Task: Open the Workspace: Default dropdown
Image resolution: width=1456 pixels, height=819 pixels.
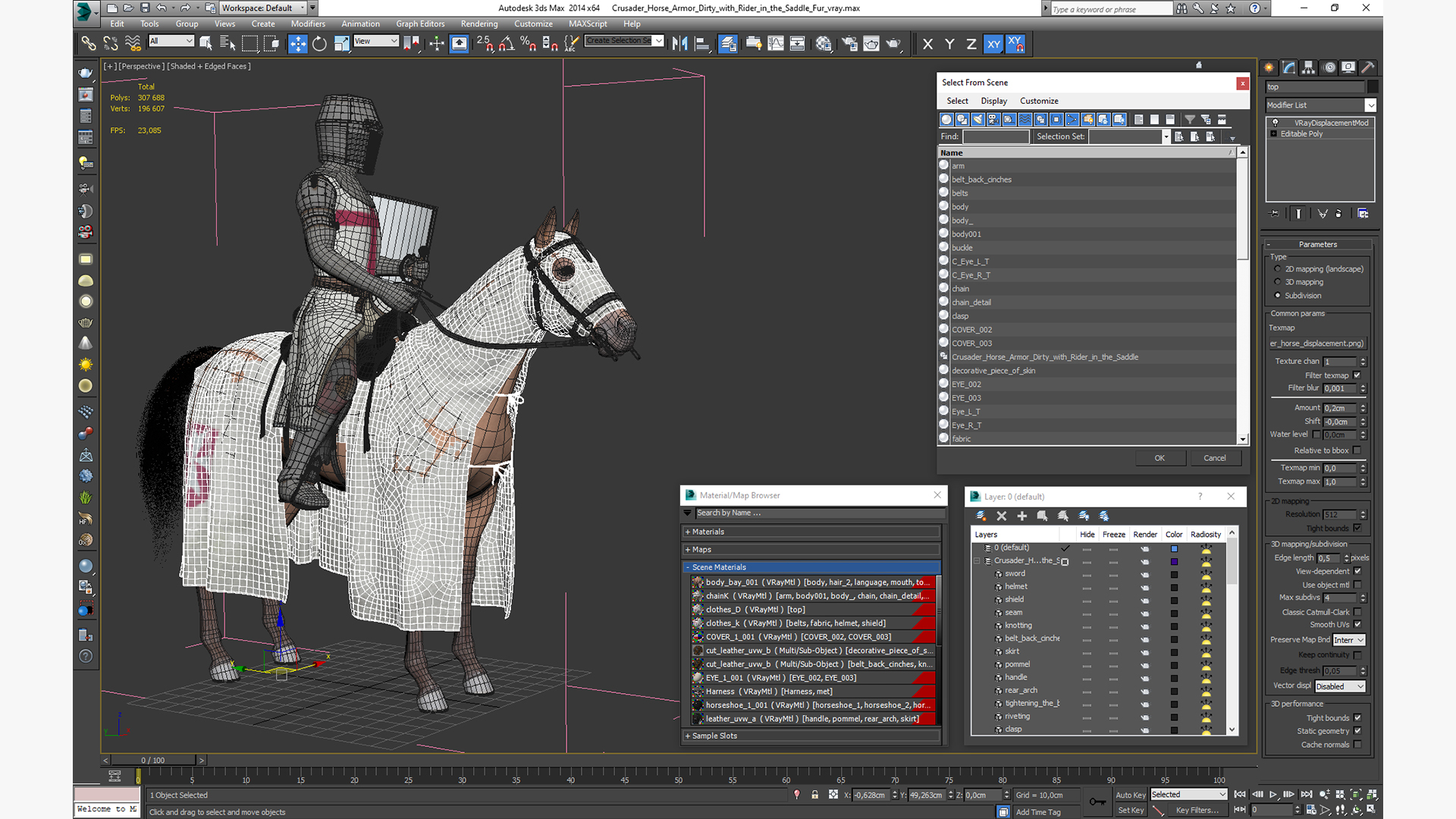Action: coord(264,8)
